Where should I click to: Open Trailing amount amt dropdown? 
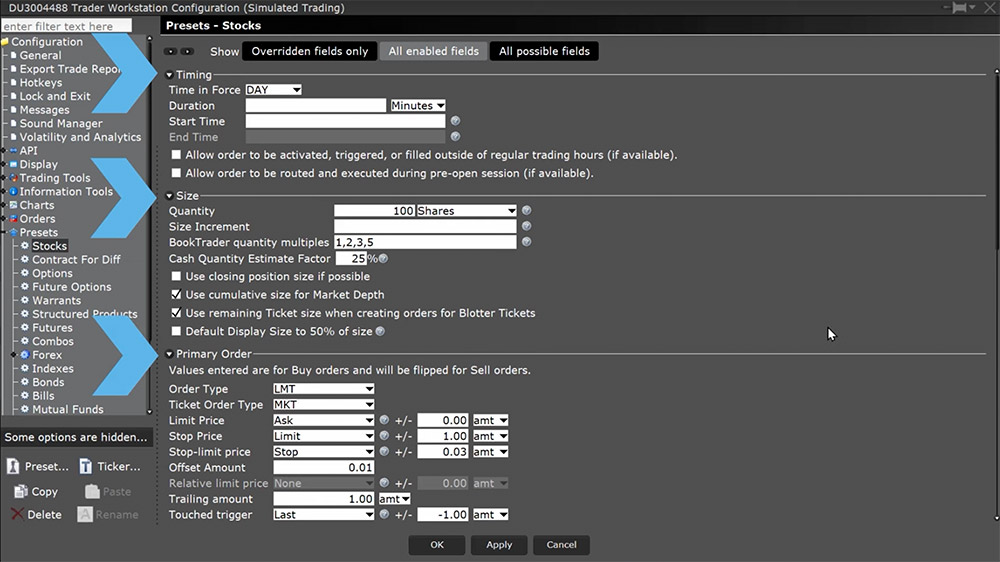395,499
